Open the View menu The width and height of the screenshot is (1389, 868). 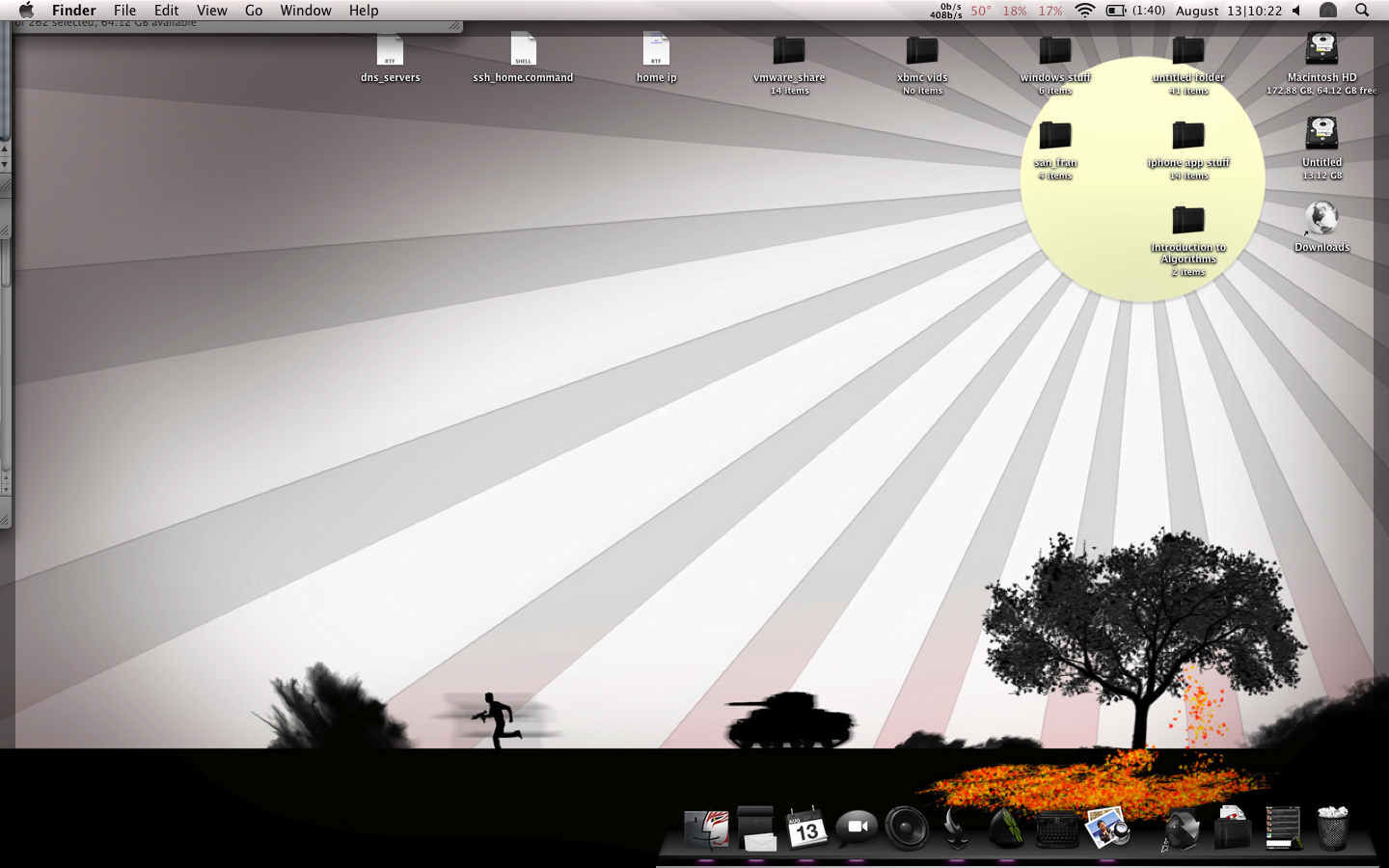coord(211,11)
